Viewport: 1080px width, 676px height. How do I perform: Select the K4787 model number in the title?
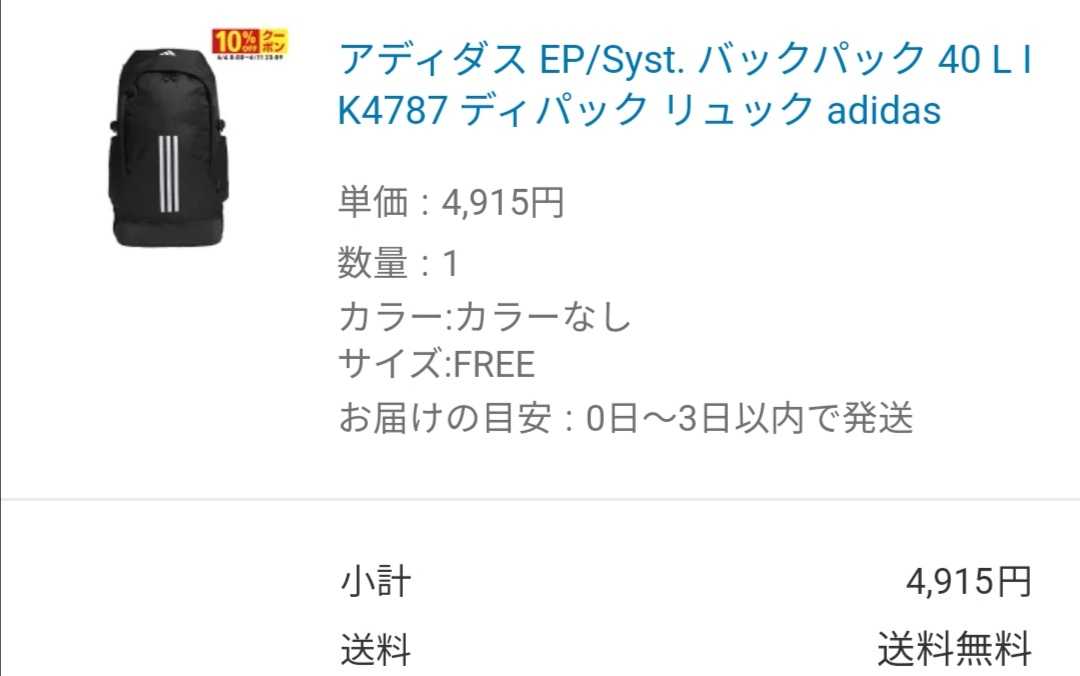click(393, 110)
